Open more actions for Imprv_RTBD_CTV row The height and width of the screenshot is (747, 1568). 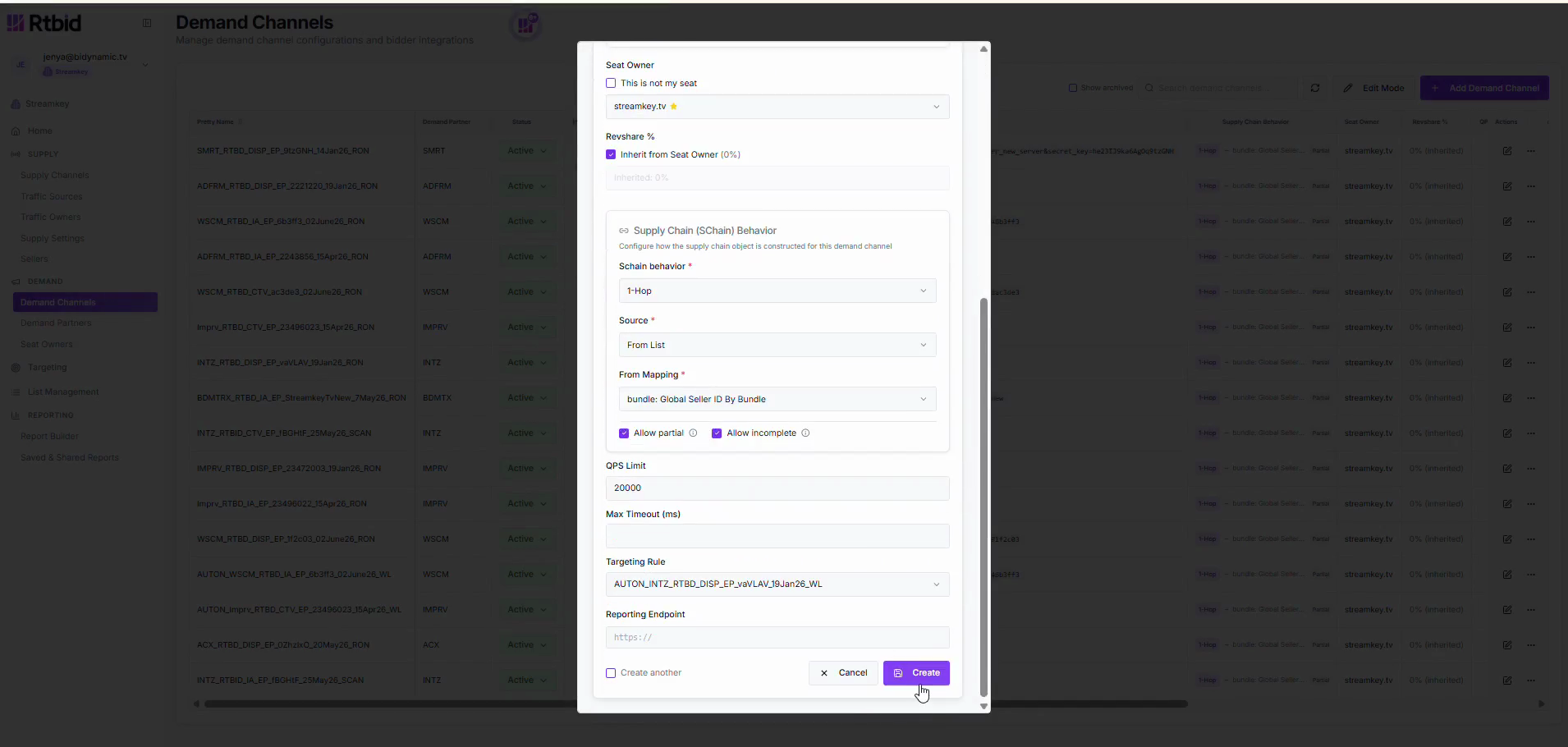(1531, 328)
